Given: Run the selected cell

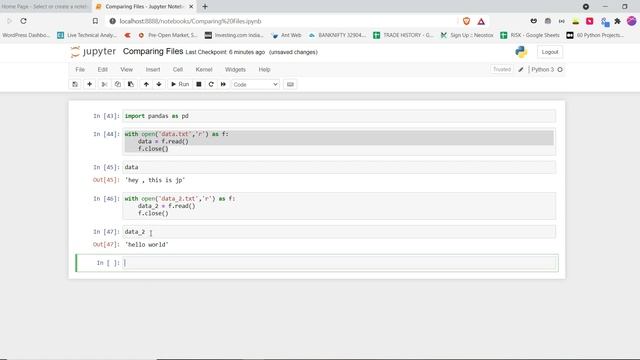Looking at the screenshot, I should pyautogui.click(x=180, y=84).
